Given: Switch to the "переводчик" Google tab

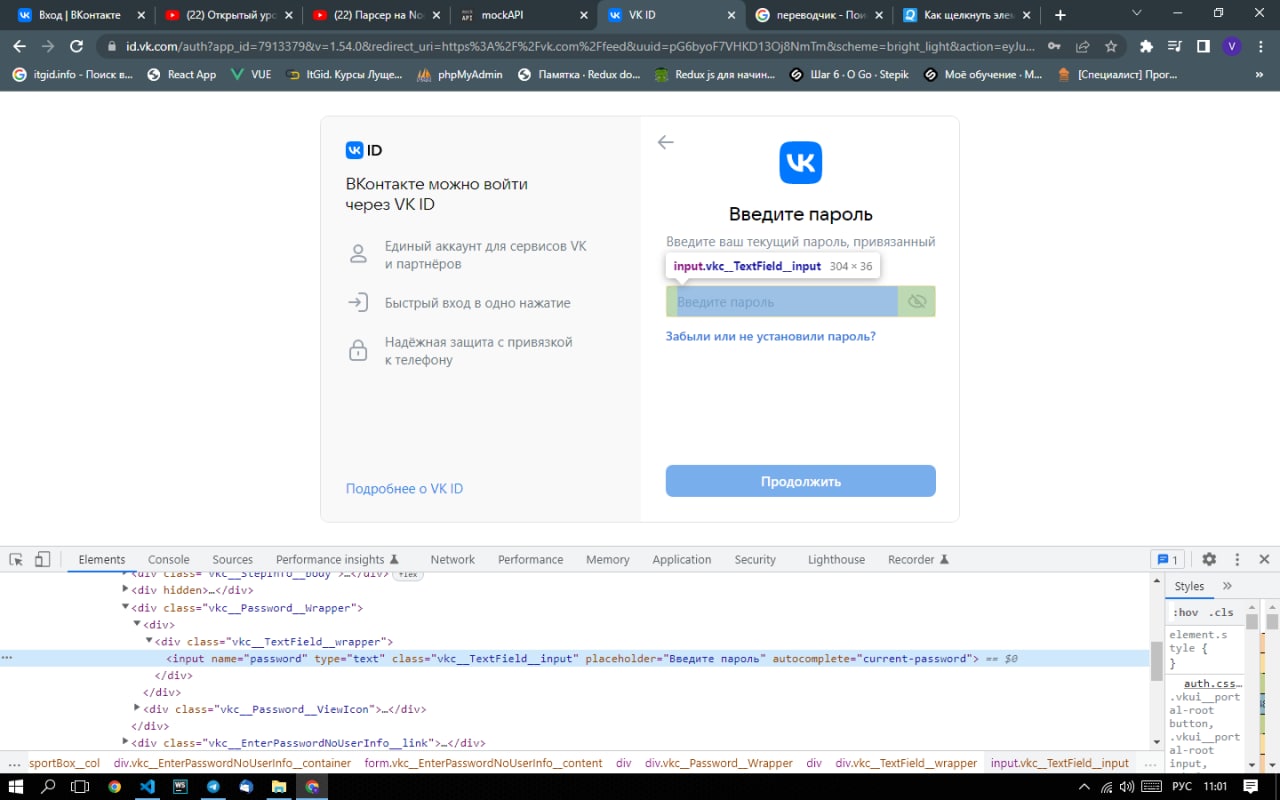Looking at the screenshot, I should click(x=818, y=15).
